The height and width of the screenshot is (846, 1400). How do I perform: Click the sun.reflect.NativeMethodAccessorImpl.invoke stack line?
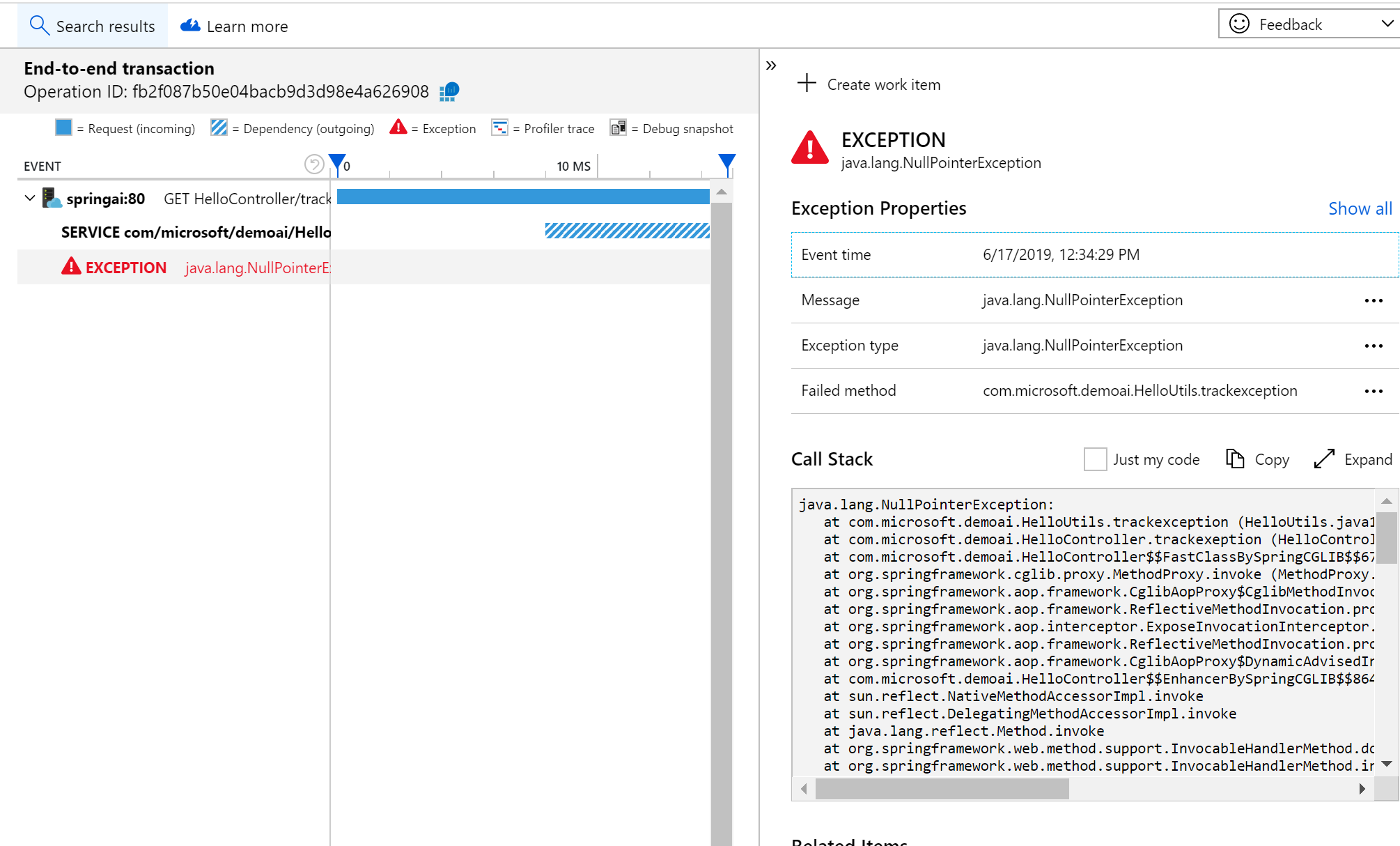pyautogui.click(x=1013, y=696)
